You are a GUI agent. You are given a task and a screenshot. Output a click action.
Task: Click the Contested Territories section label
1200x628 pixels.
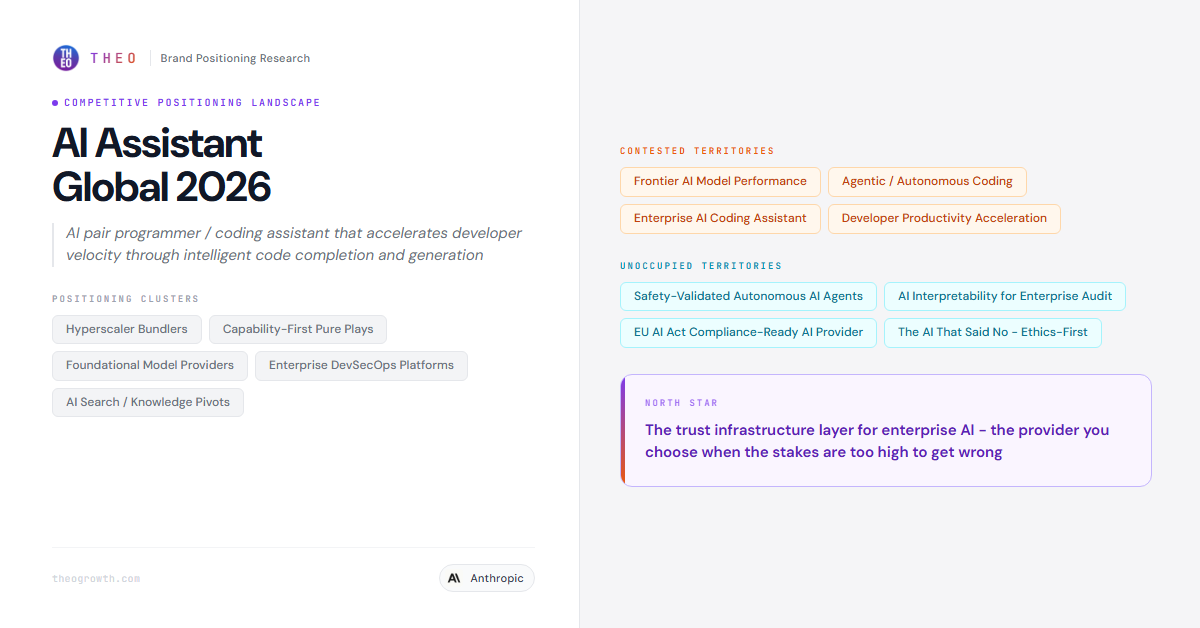(x=697, y=151)
